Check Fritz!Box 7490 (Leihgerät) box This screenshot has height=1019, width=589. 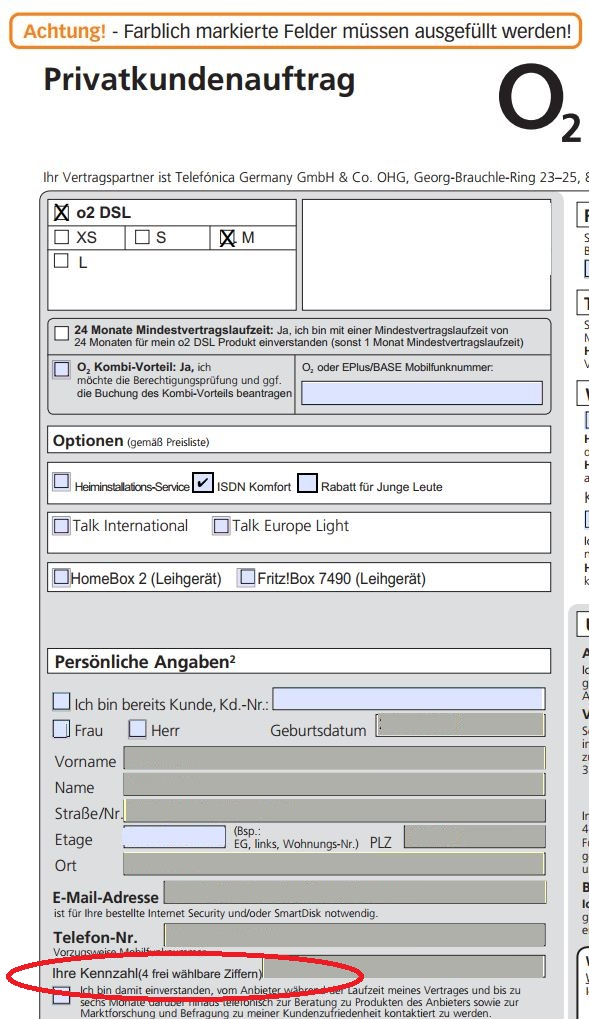[x=247, y=577]
